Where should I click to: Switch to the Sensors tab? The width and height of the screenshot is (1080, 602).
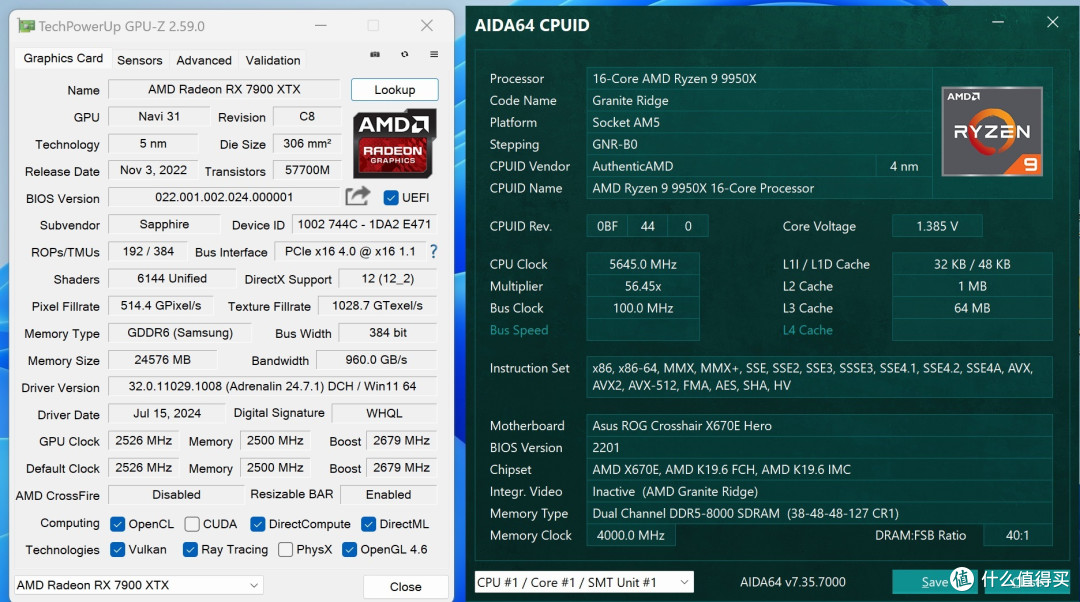139,60
